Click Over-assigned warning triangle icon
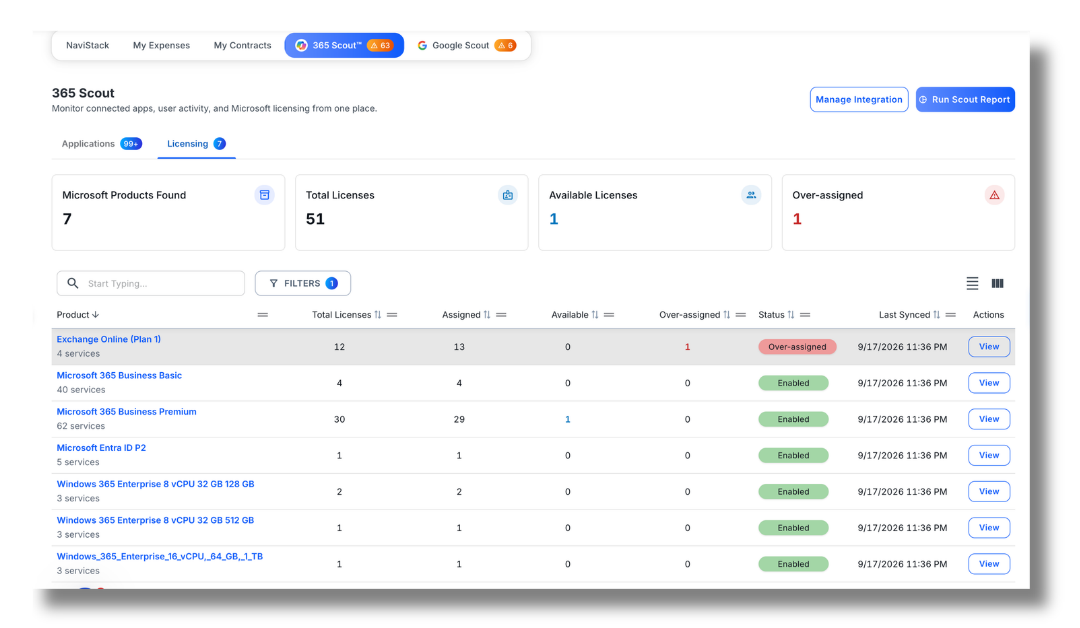The width and height of the screenshot is (1080, 628). tap(994, 195)
